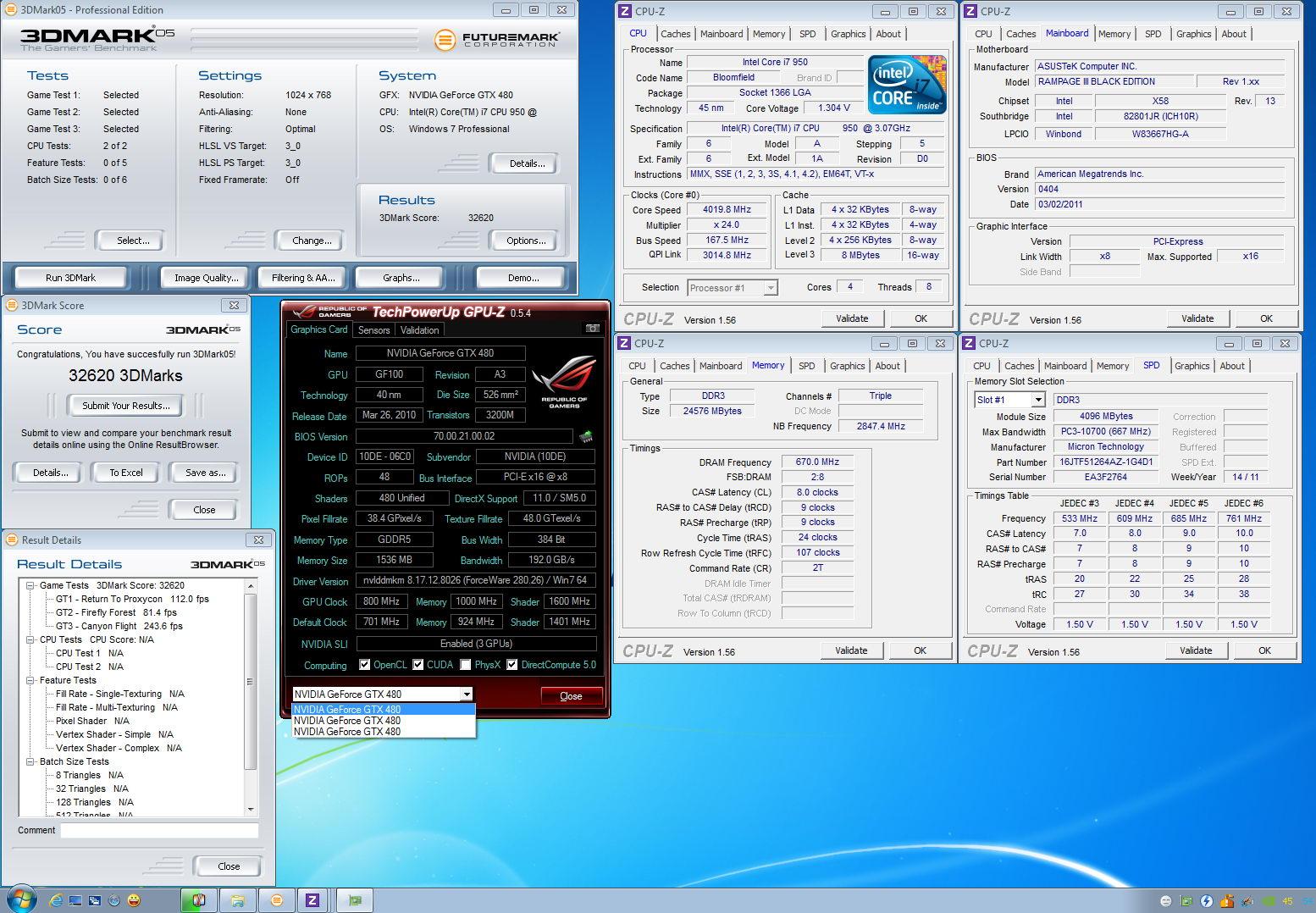Click the green graphics card tray icon
1316x913 pixels.
(x=1186, y=901)
